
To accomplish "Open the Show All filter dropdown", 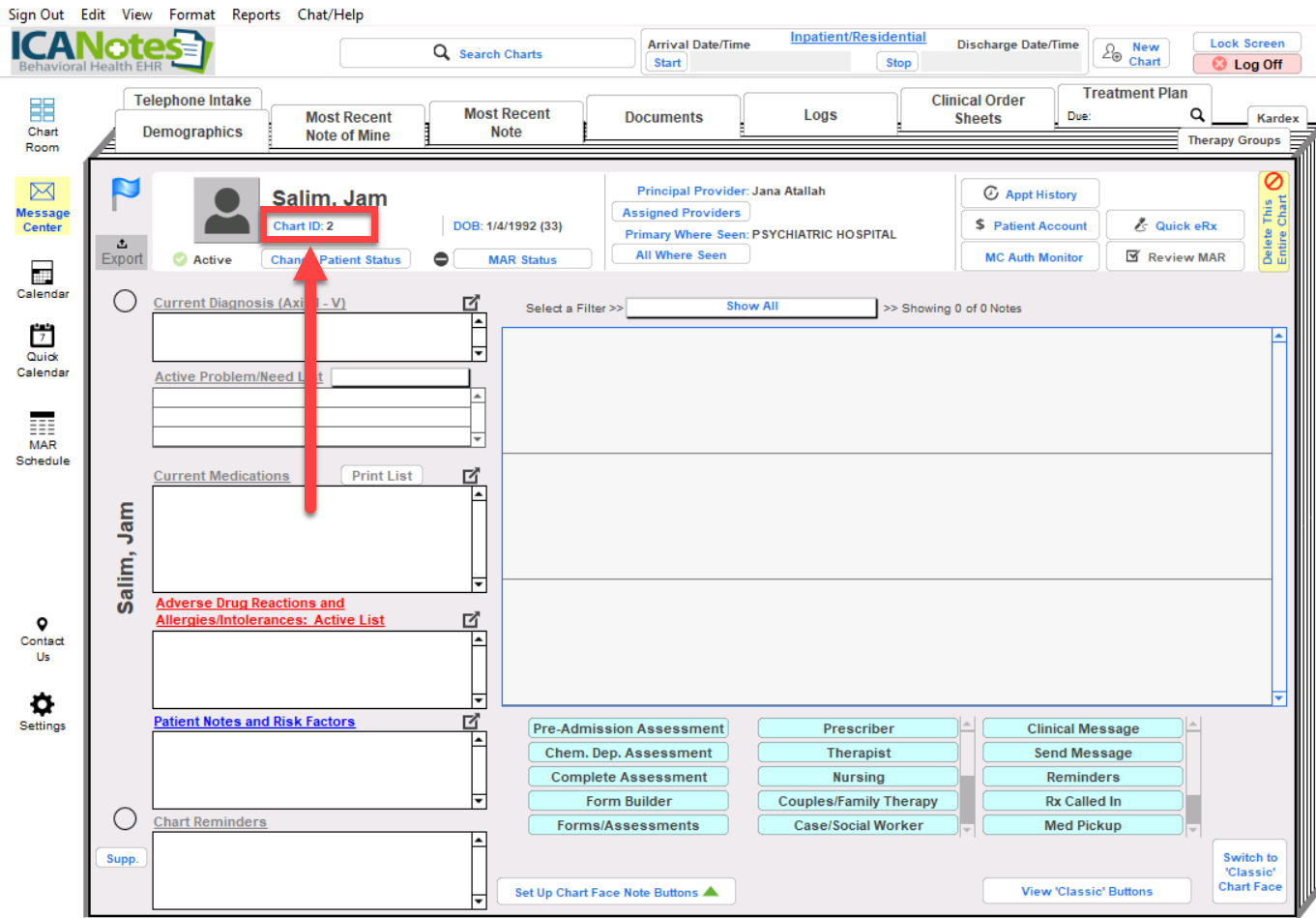I will [x=751, y=307].
